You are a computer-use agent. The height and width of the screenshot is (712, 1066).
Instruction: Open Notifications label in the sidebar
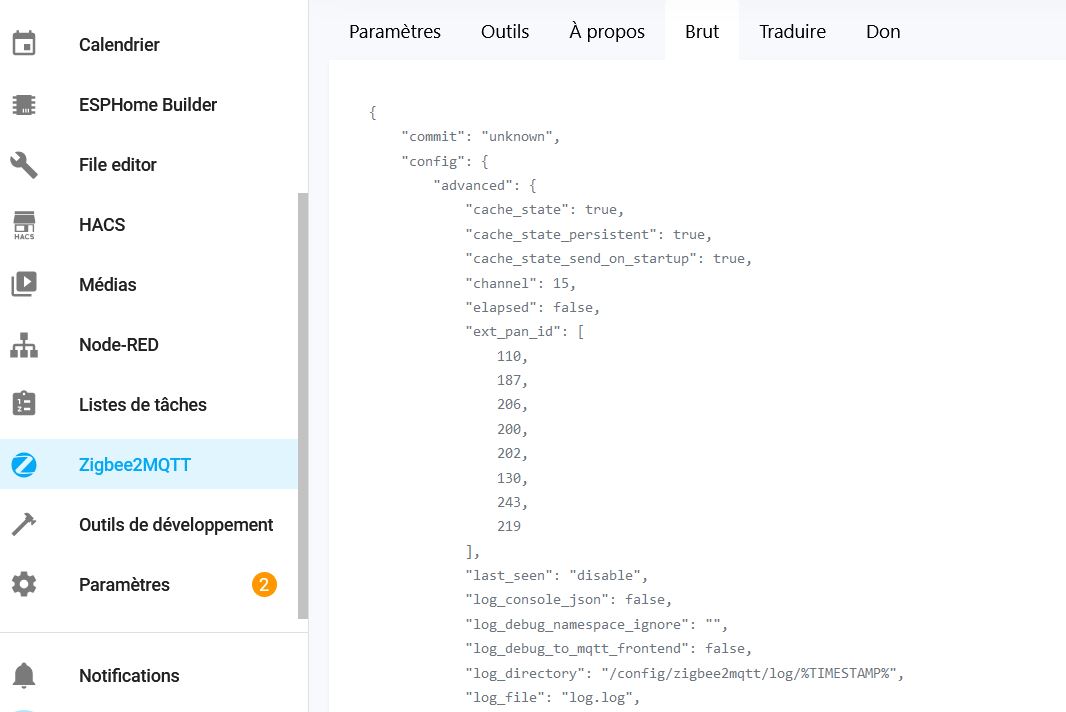[129, 676]
